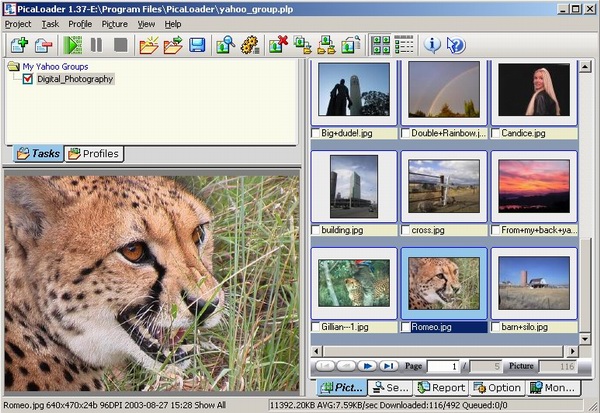
Task: Switch to the Profiles tab
Action: pos(94,153)
